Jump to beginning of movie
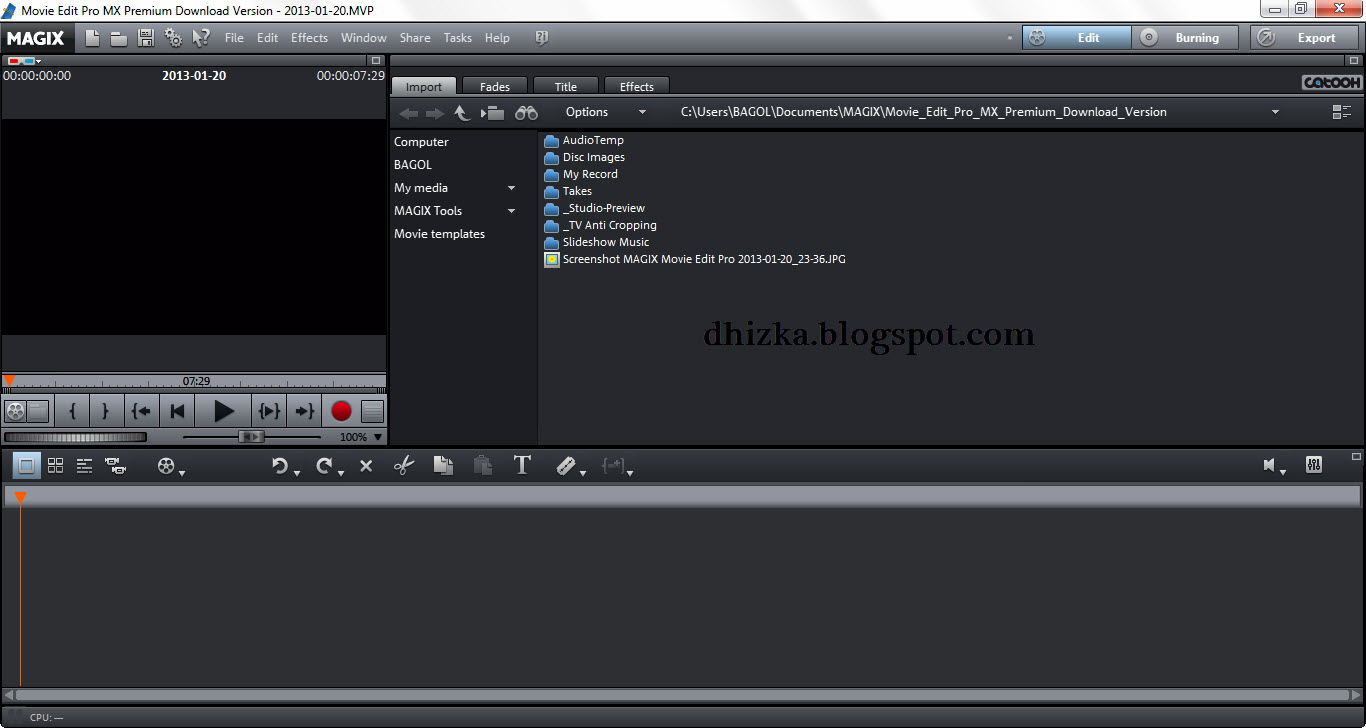1366x728 pixels. pos(177,411)
